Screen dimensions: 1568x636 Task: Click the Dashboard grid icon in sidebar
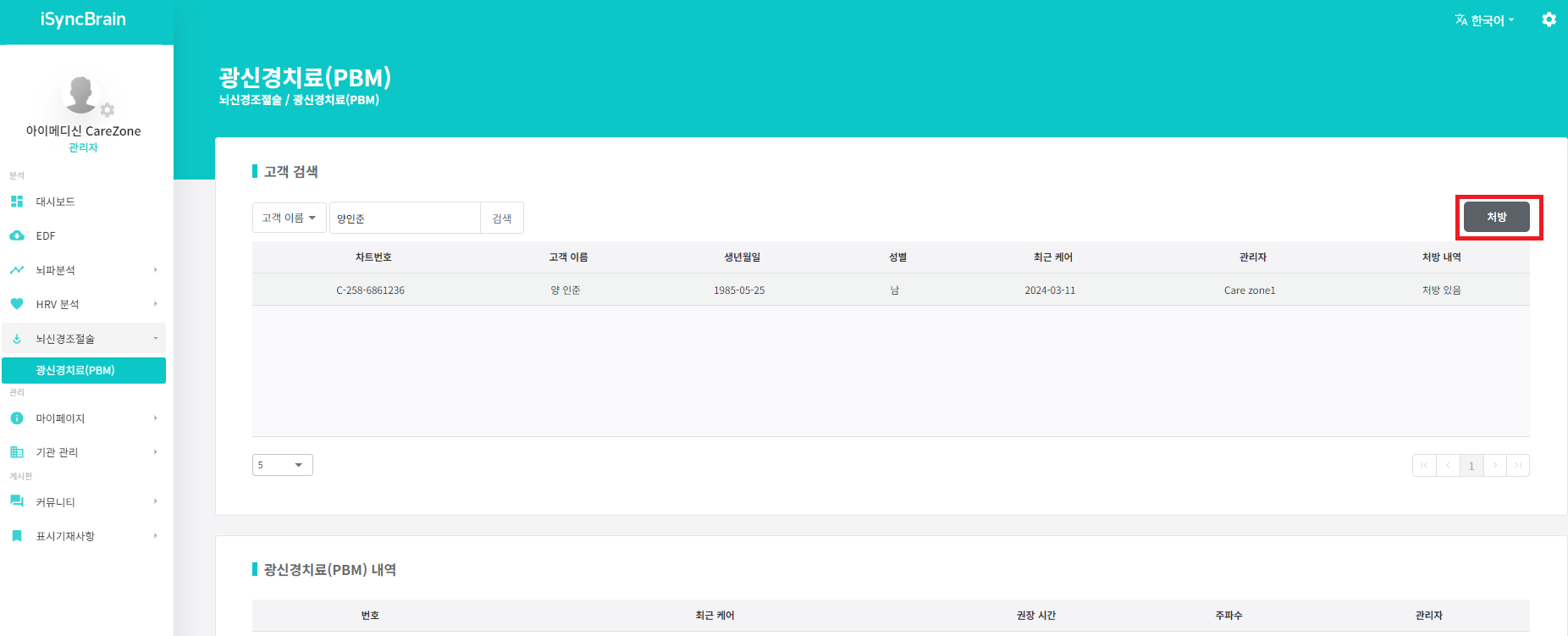(17, 202)
